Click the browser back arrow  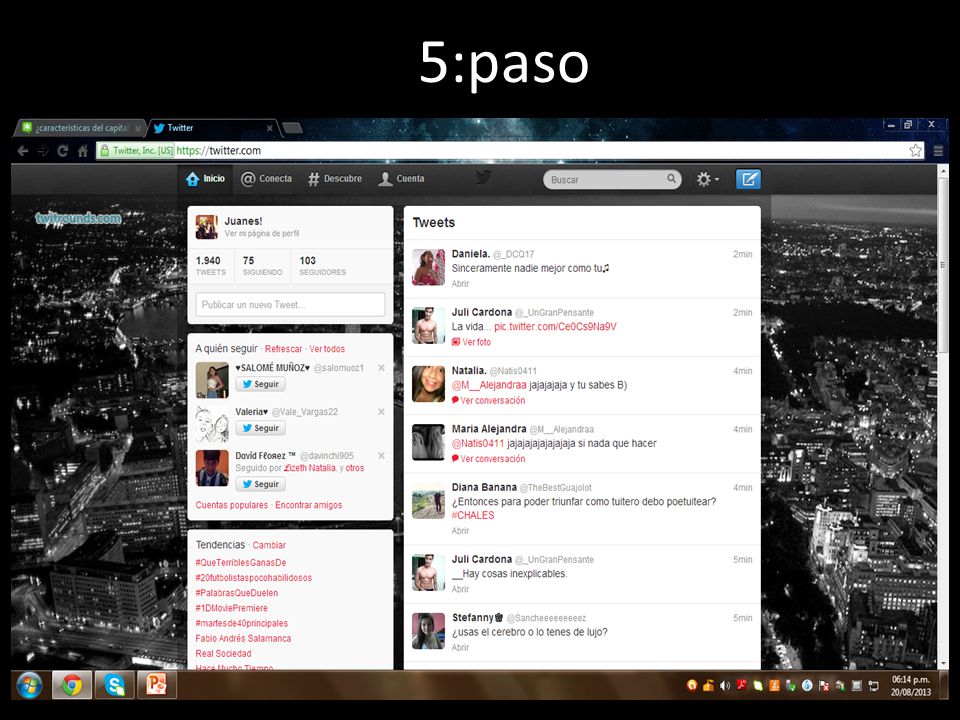[23, 151]
